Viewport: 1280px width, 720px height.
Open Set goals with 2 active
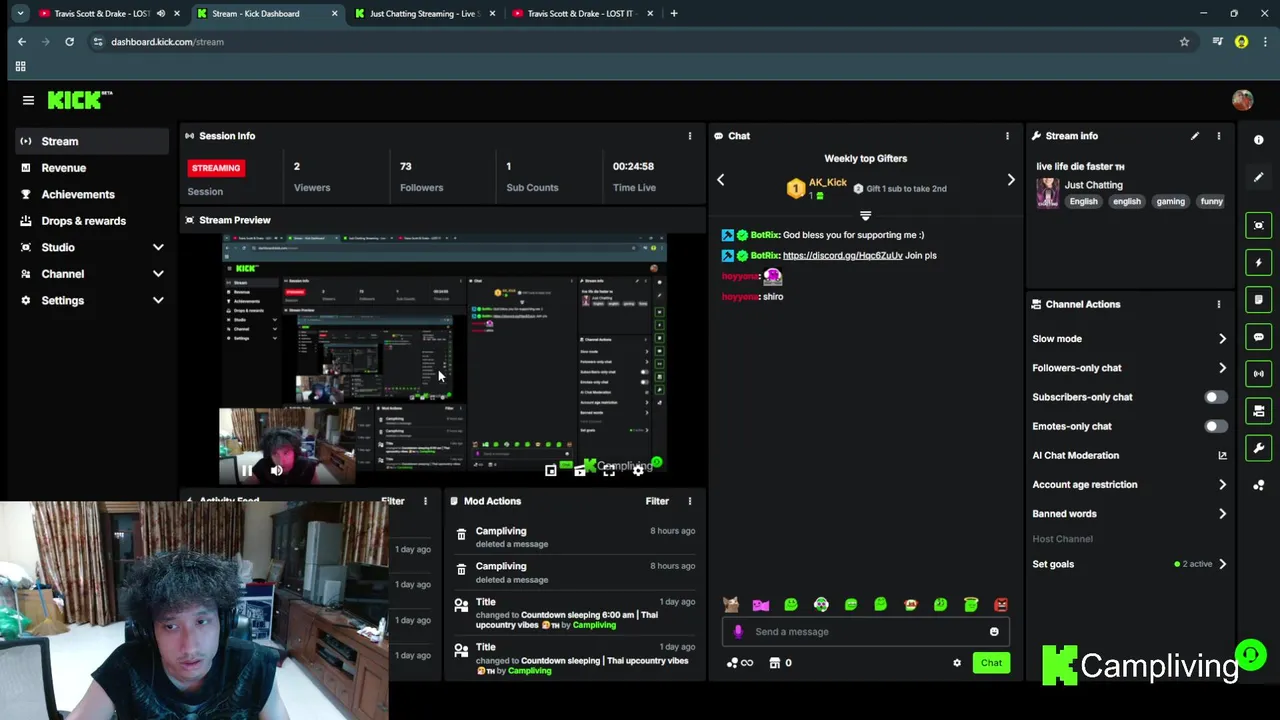pyautogui.click(x=1130, y=564)
